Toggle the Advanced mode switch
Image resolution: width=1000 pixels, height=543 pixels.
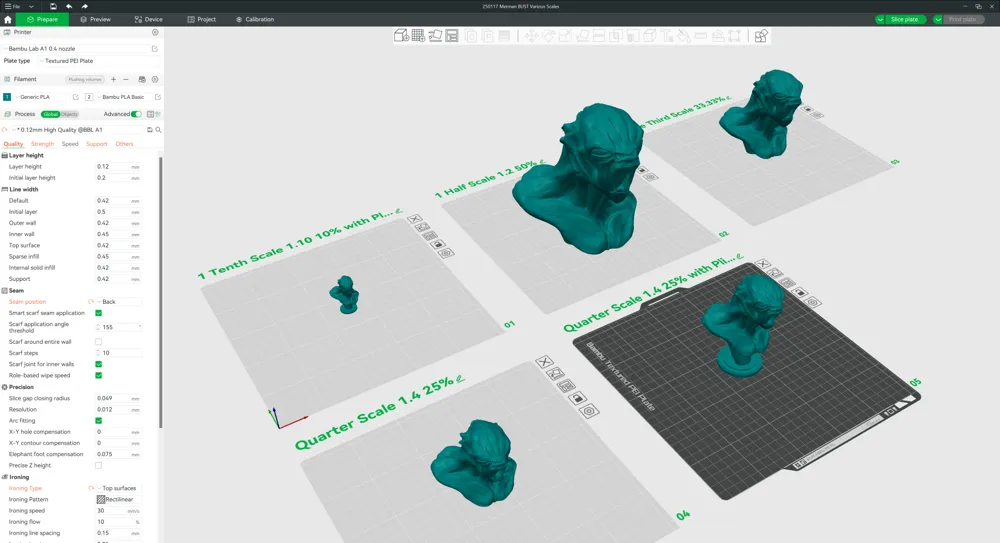[x=136, y=114]
